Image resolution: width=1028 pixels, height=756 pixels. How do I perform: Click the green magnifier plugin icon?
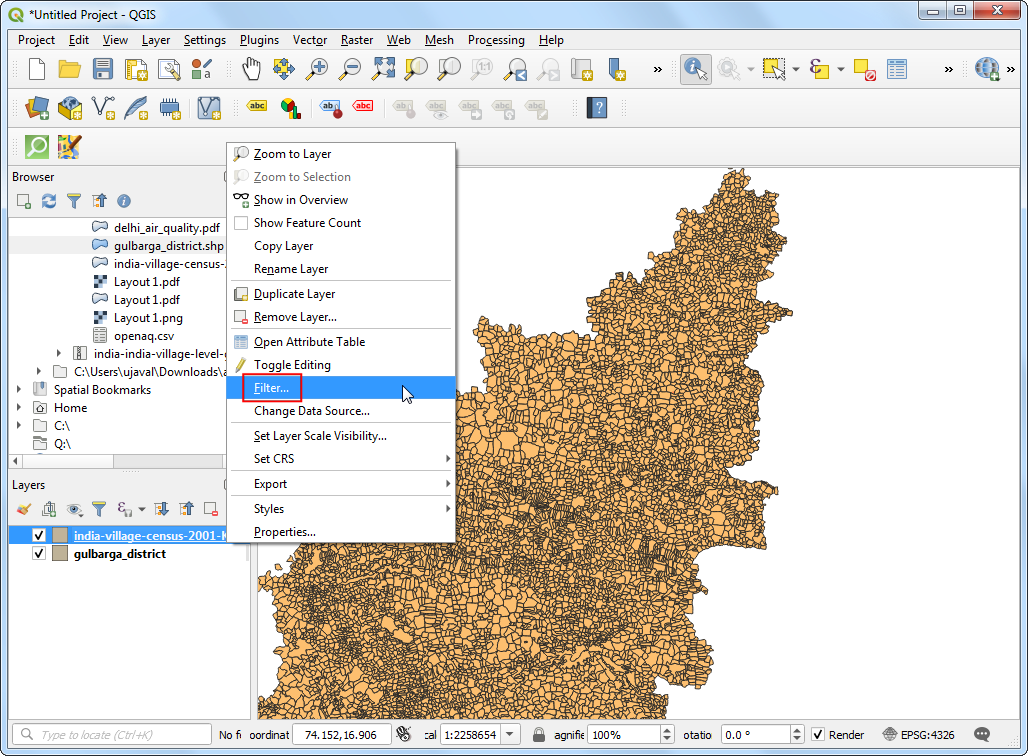coord(37,146)
